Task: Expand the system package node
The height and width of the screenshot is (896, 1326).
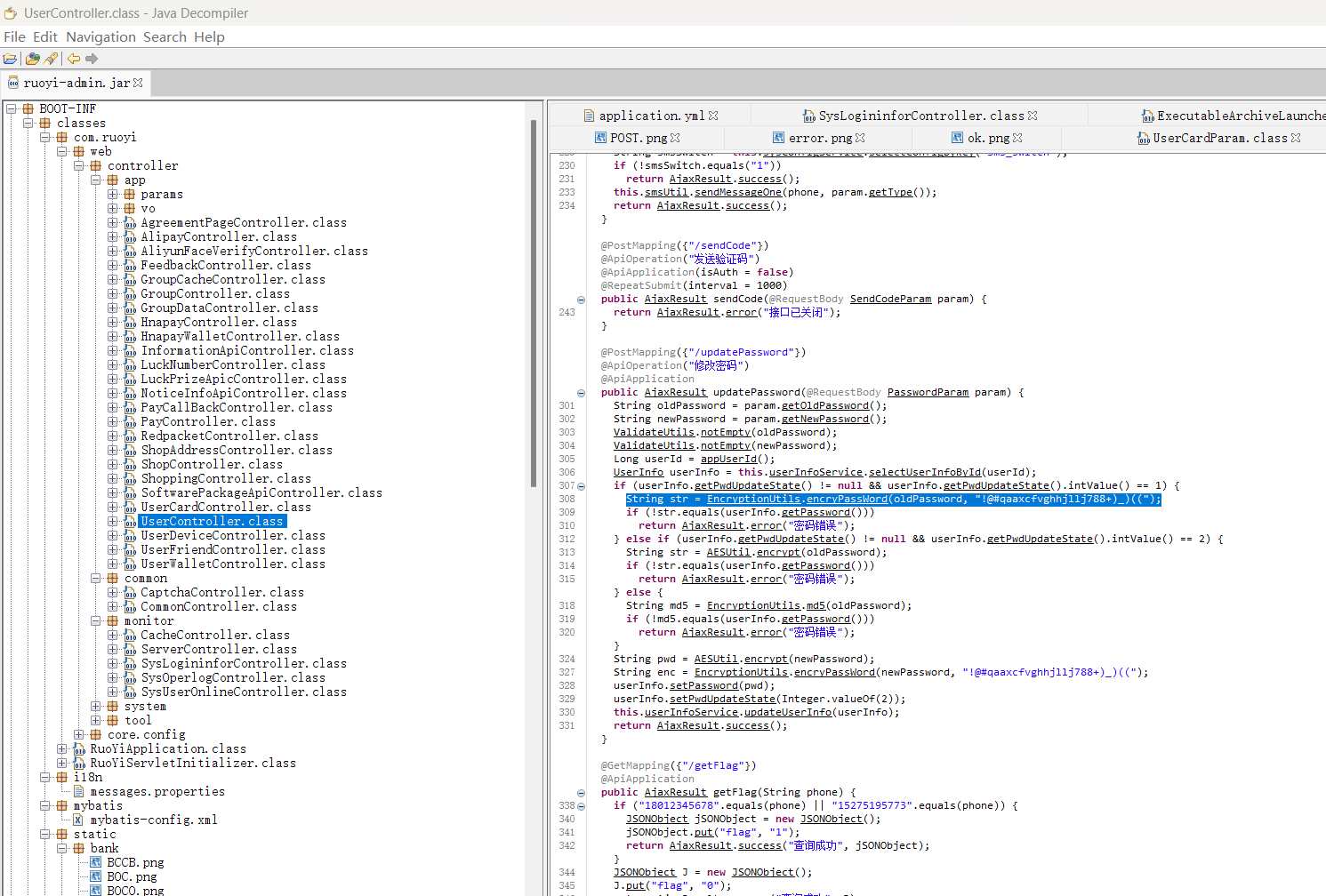Action: tap(95, 707)
